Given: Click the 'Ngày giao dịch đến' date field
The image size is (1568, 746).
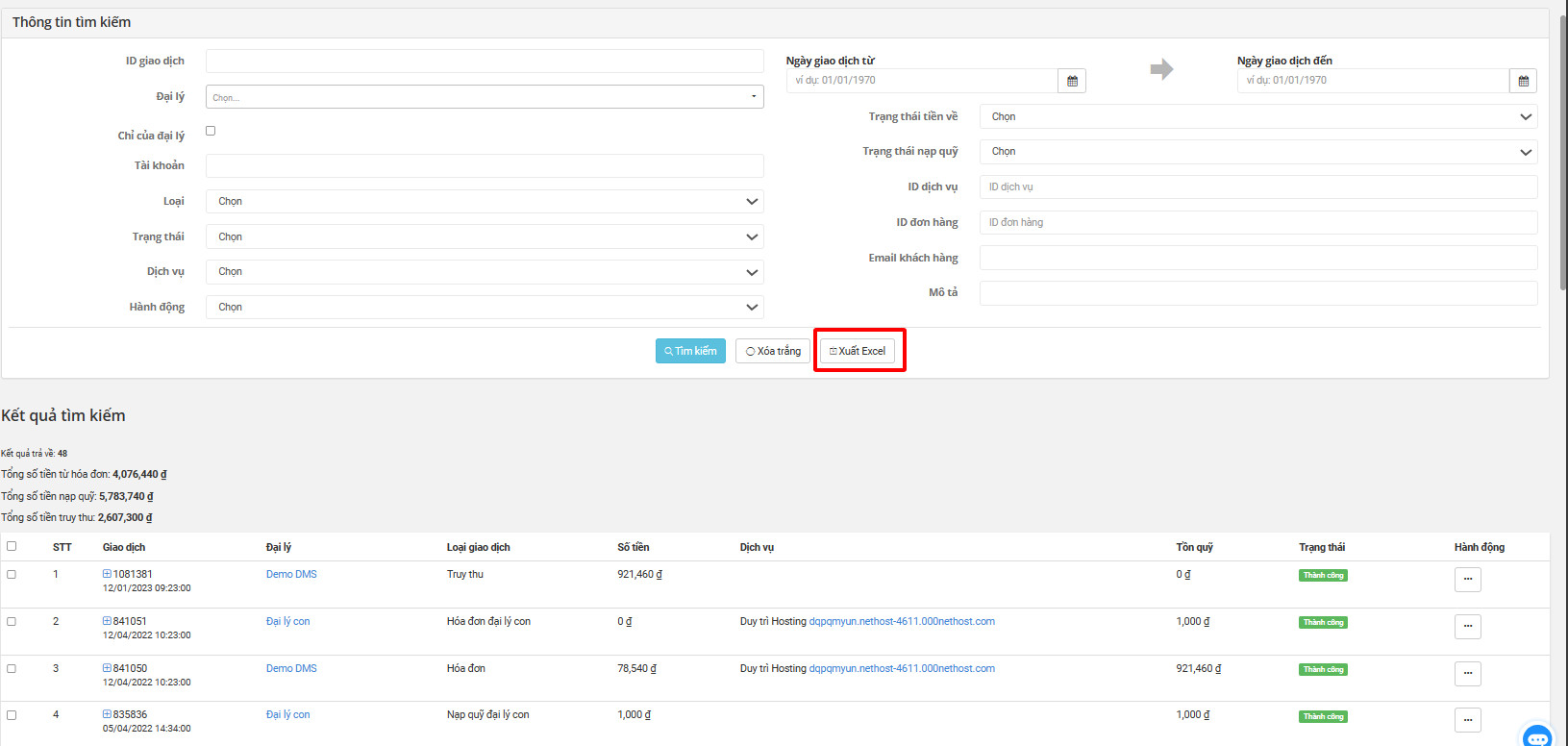Looking at the screenshot, I should 1373,81.
